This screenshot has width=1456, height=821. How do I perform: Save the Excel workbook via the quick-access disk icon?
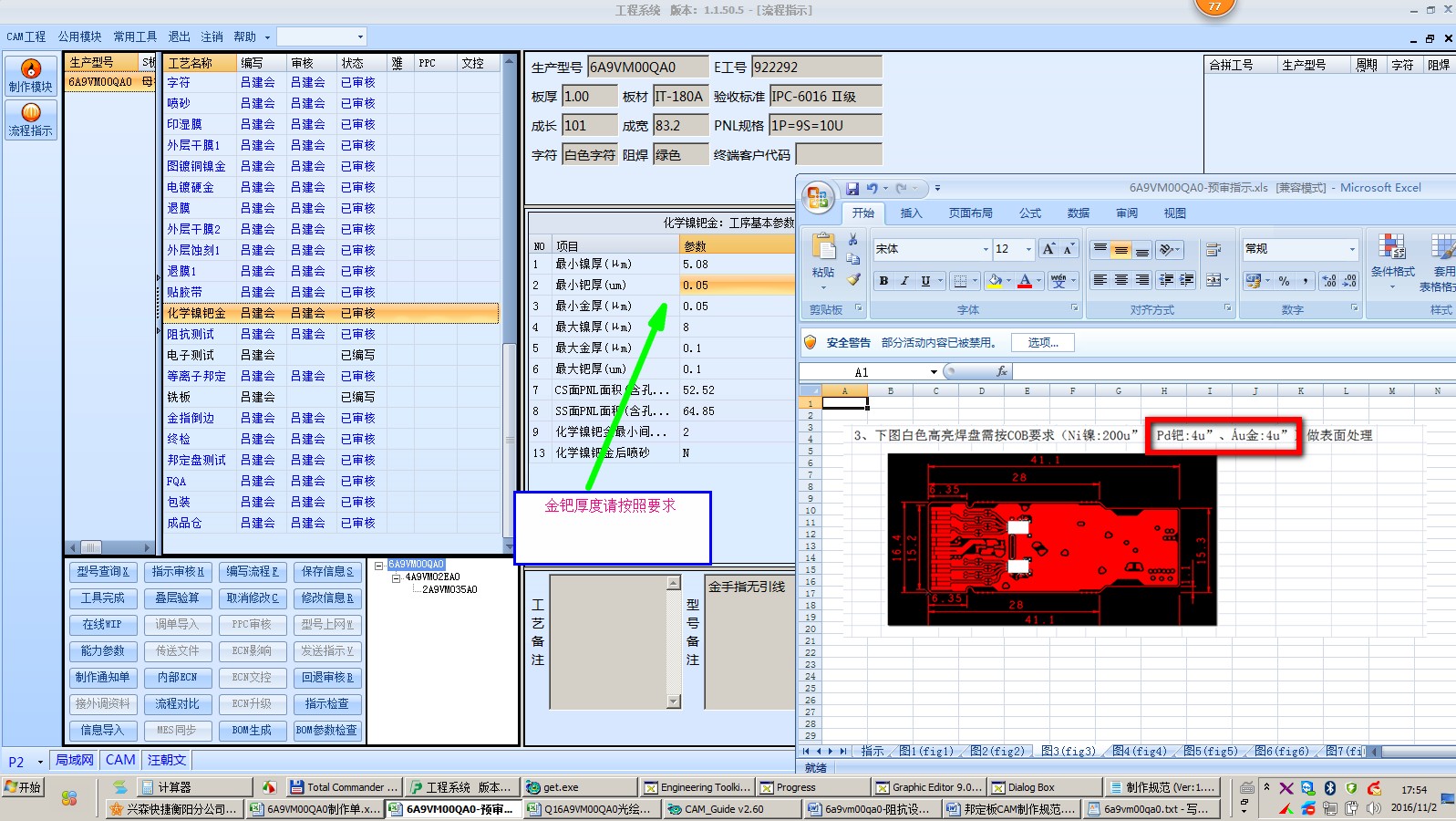[x=852, y=188]
